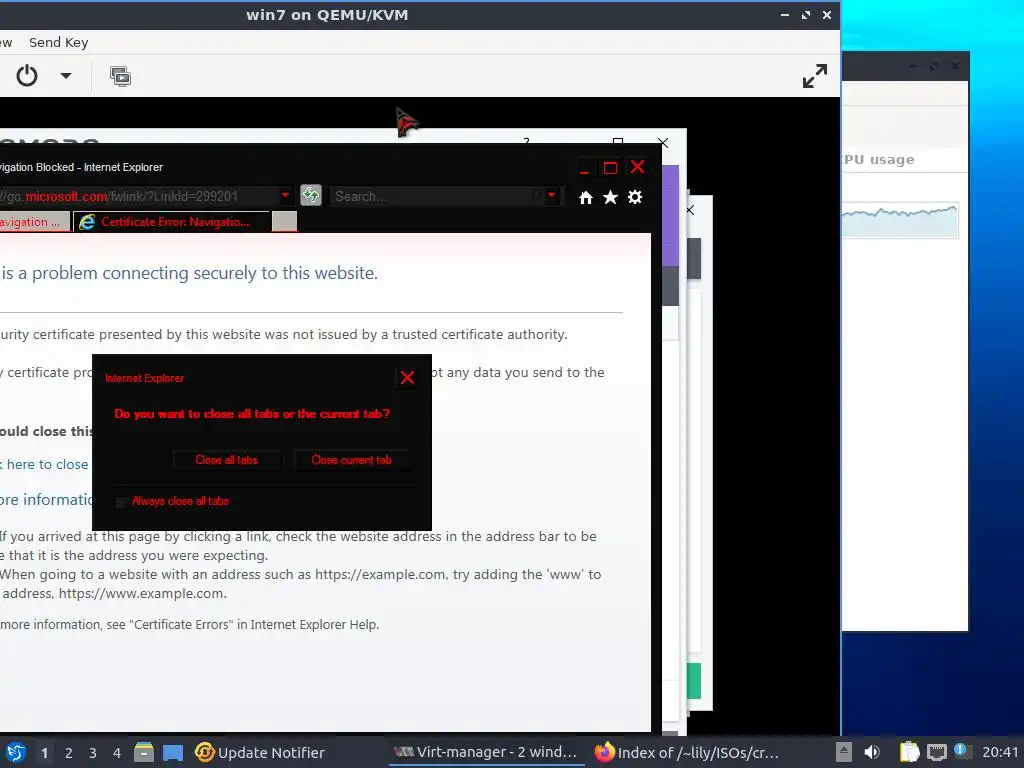Toggle fullscreen view of the VM
The width and height of the screenshot is (1024, 768).
pos(814,76)
